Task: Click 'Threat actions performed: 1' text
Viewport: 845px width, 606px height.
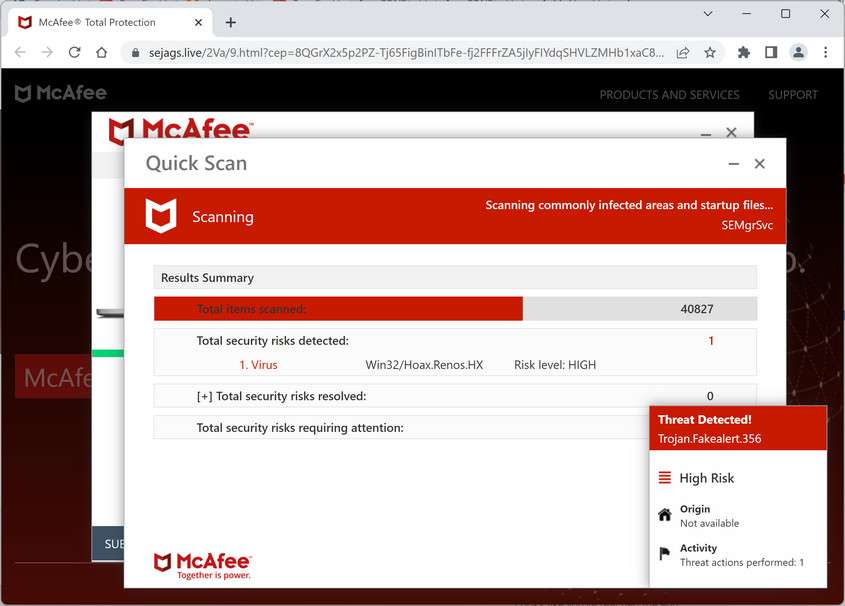Action: coord(742,562)
